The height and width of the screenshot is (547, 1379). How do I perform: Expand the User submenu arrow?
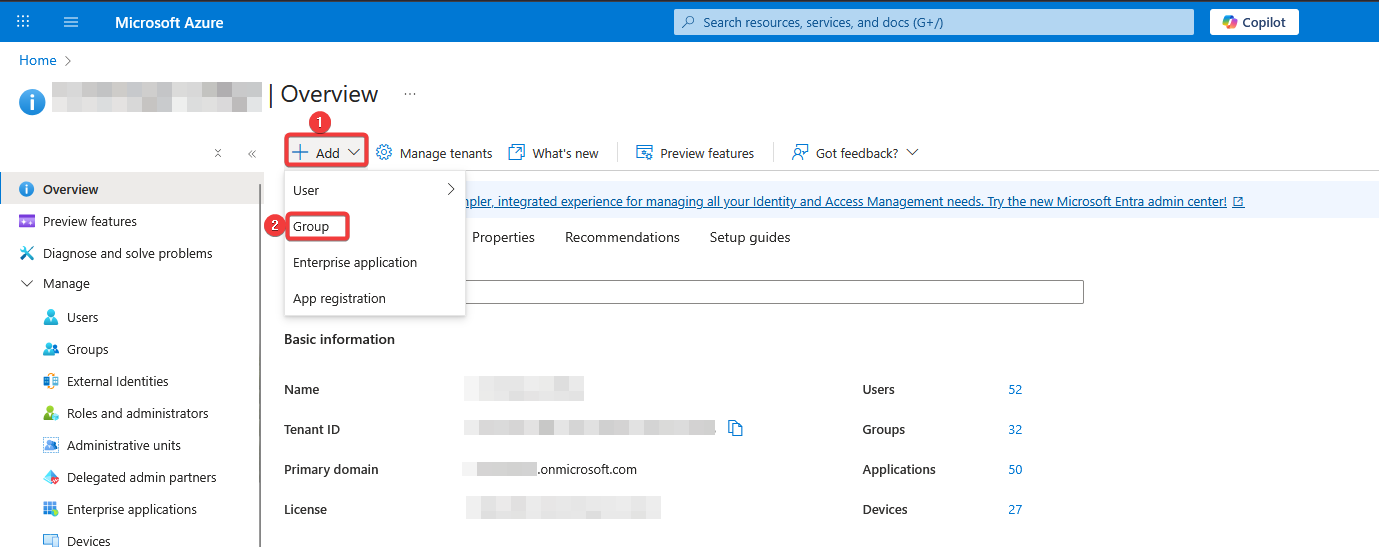click(x=451, y=189)
